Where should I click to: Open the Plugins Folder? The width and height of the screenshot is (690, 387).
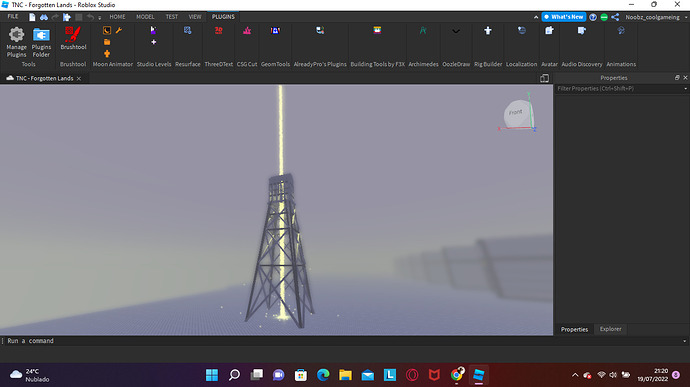[41, 42]
